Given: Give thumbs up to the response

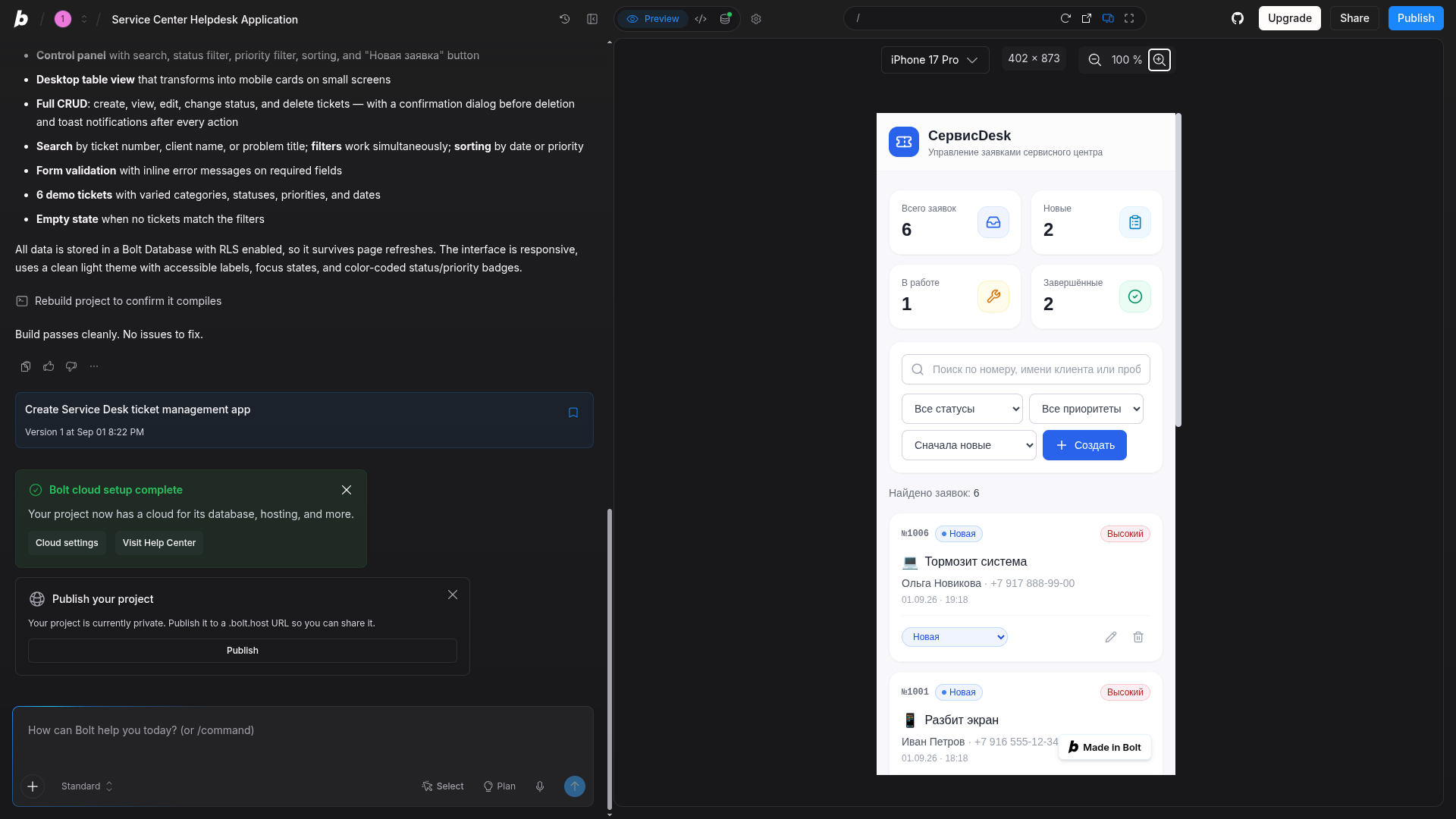Looking at the screenshot, I should click(49, 366).
